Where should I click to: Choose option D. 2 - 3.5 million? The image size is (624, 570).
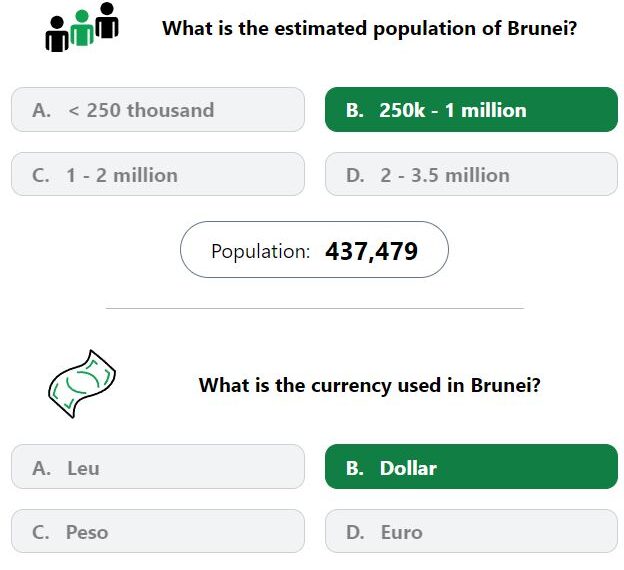point(471,174)
